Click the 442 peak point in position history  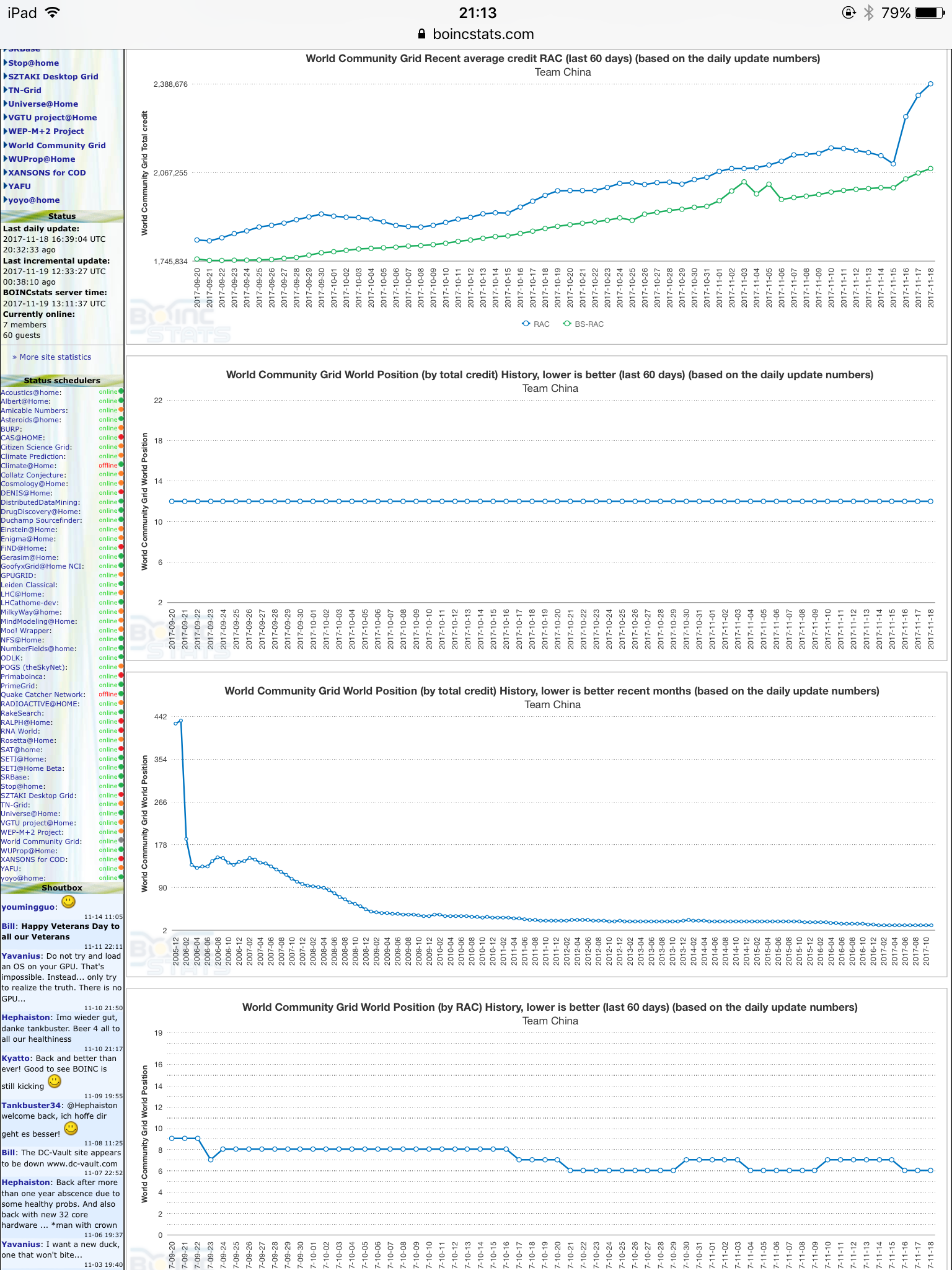(180, 721)
